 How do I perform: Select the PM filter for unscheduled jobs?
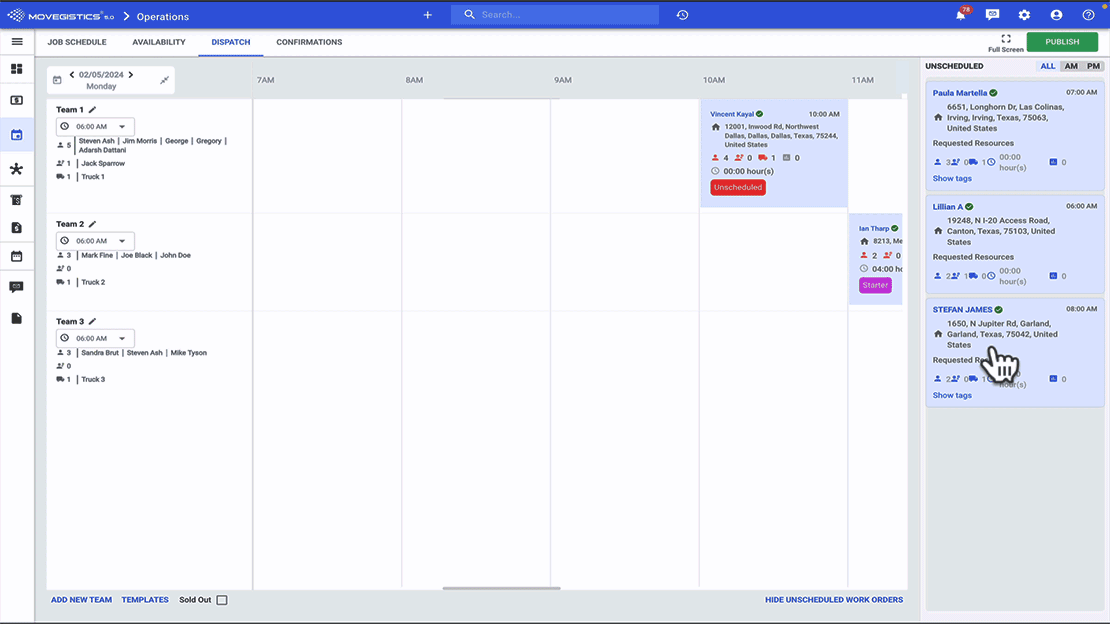1093,66
